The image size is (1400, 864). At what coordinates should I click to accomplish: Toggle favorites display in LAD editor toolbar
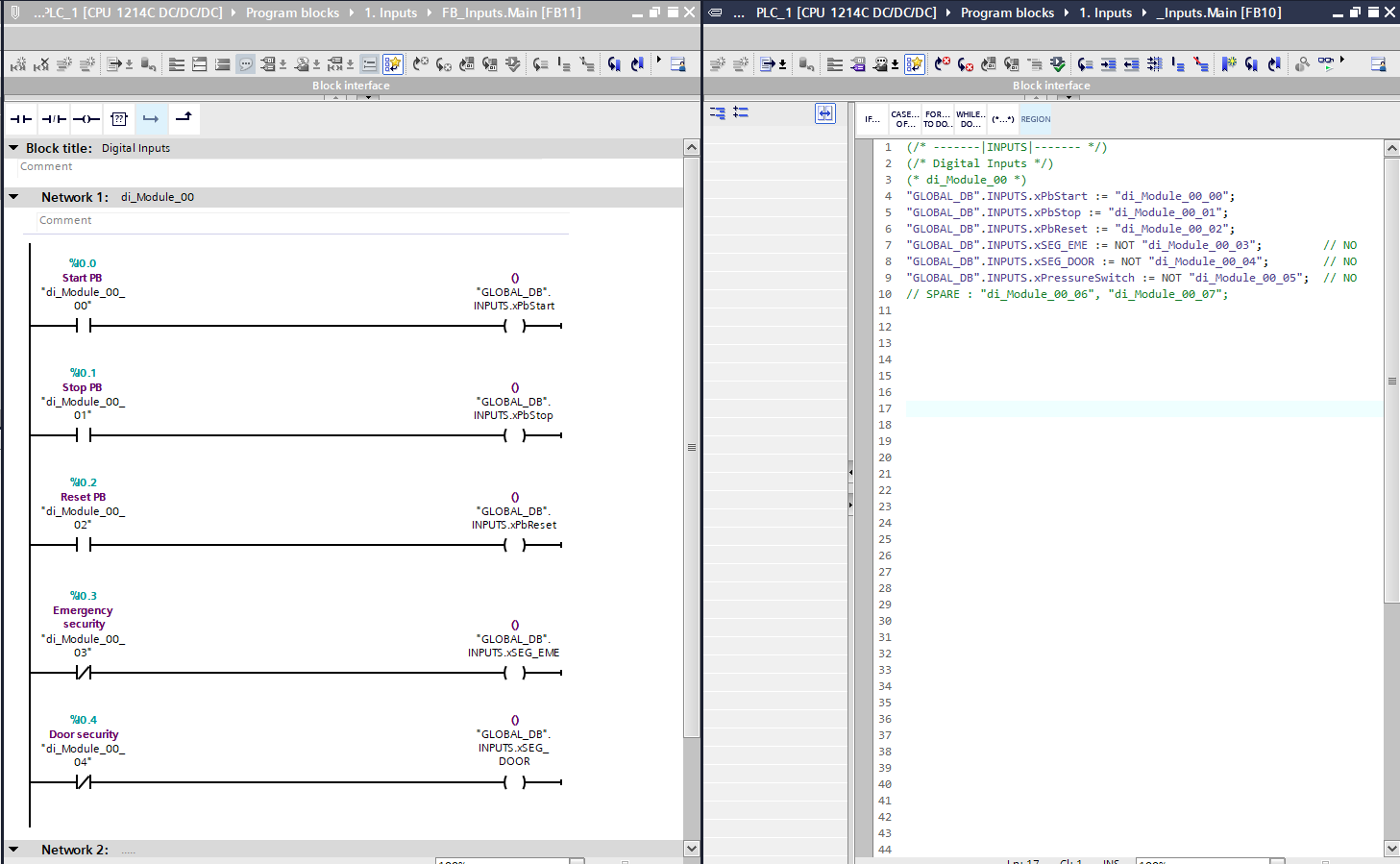pyautogui.click(x=392, y=64)
